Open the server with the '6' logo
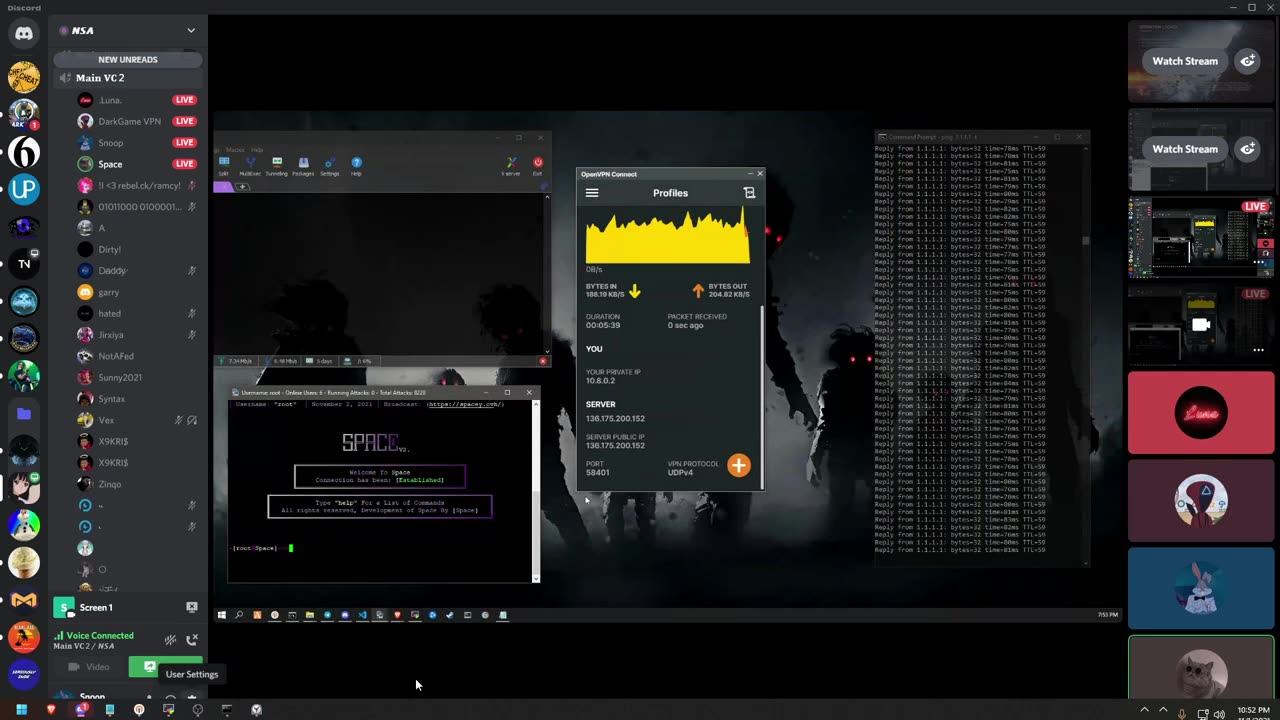 [24, 151]
